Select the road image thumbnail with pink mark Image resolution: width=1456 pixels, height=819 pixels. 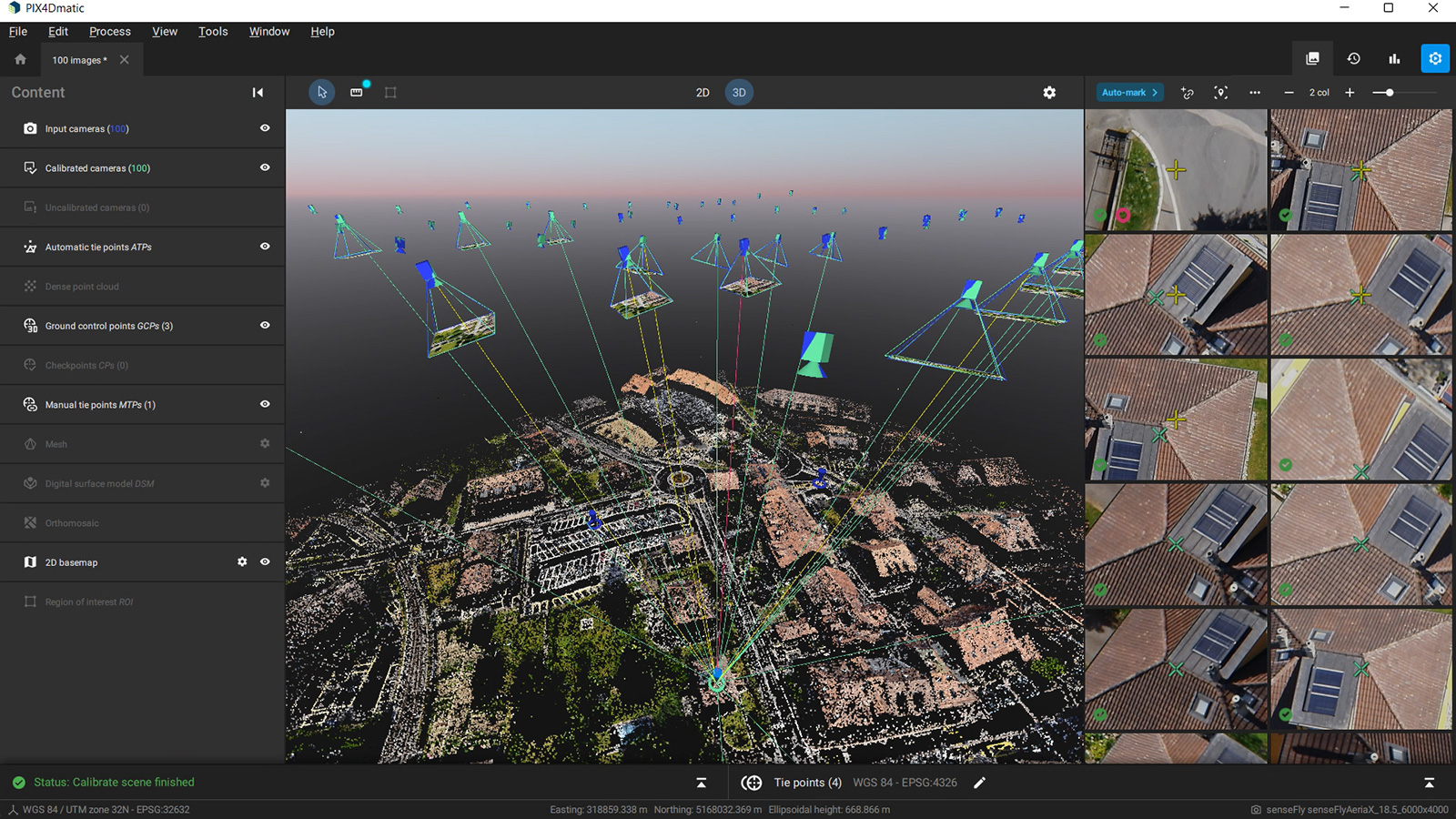1176,170
